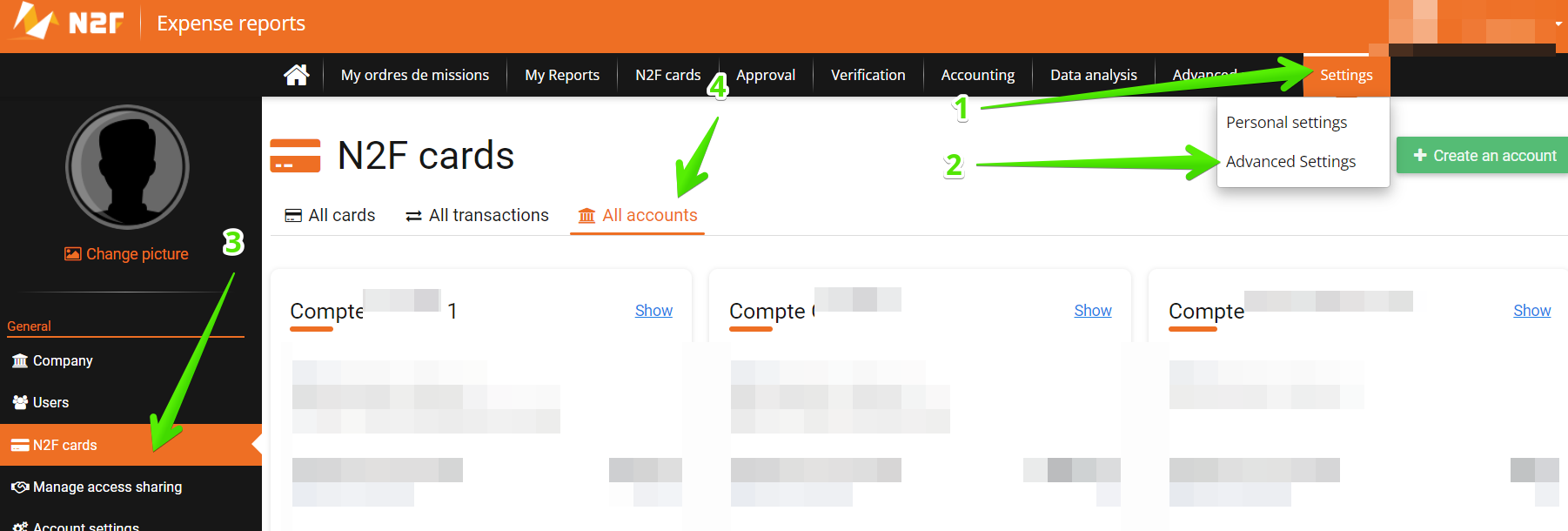Open the Settings menu
This screenshot has height=531, width=1568.
pos(1346,75)
